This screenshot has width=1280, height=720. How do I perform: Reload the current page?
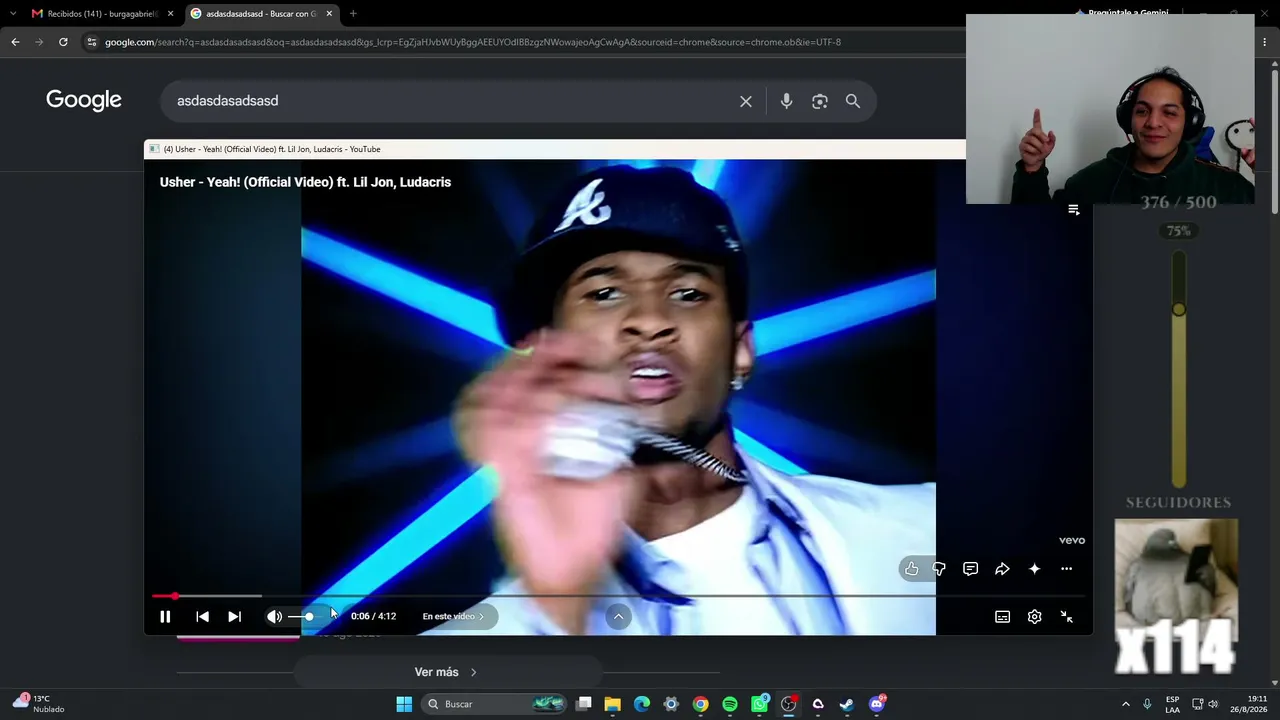63,42
